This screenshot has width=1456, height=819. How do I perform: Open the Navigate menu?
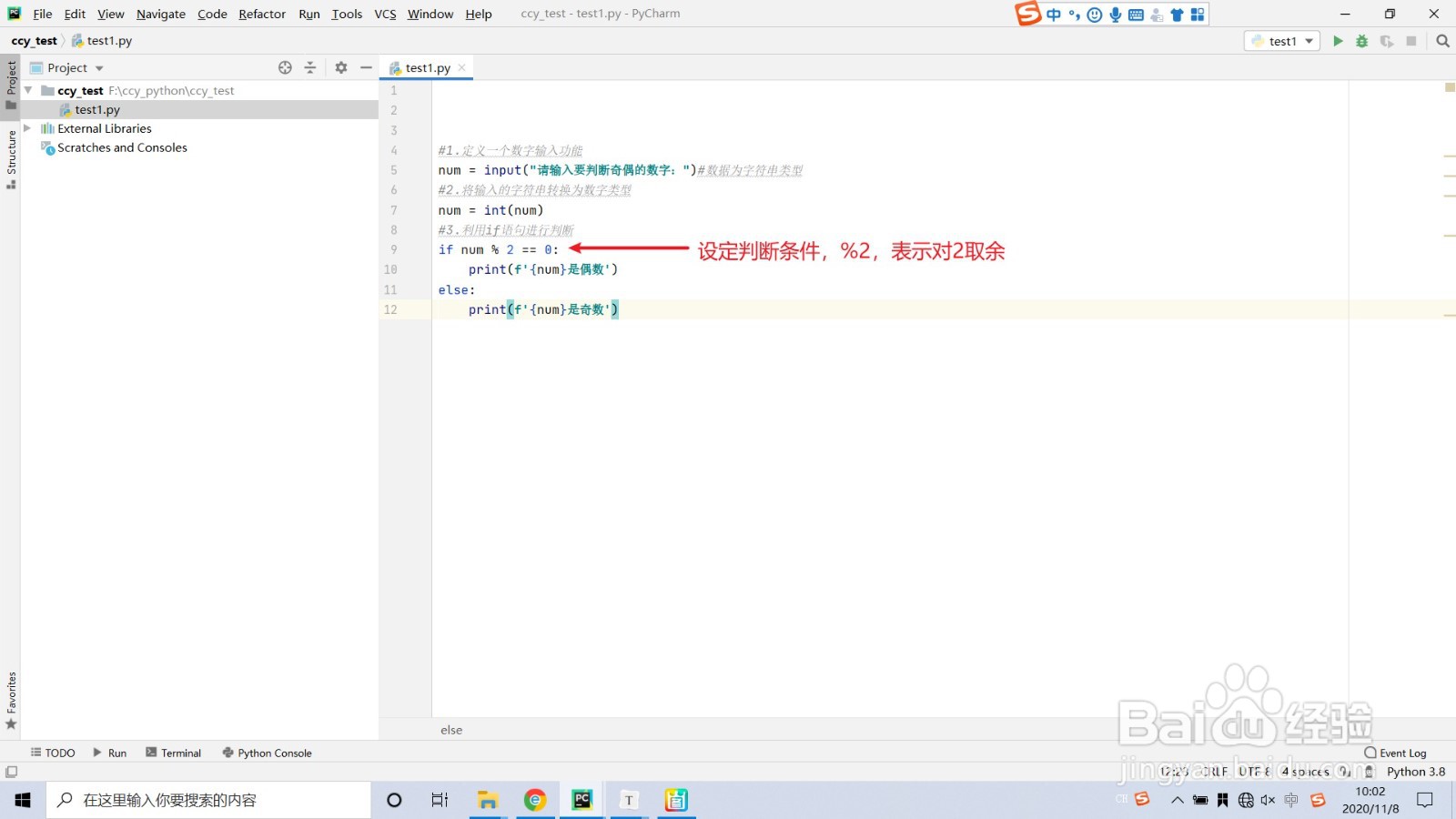[161, 14]
